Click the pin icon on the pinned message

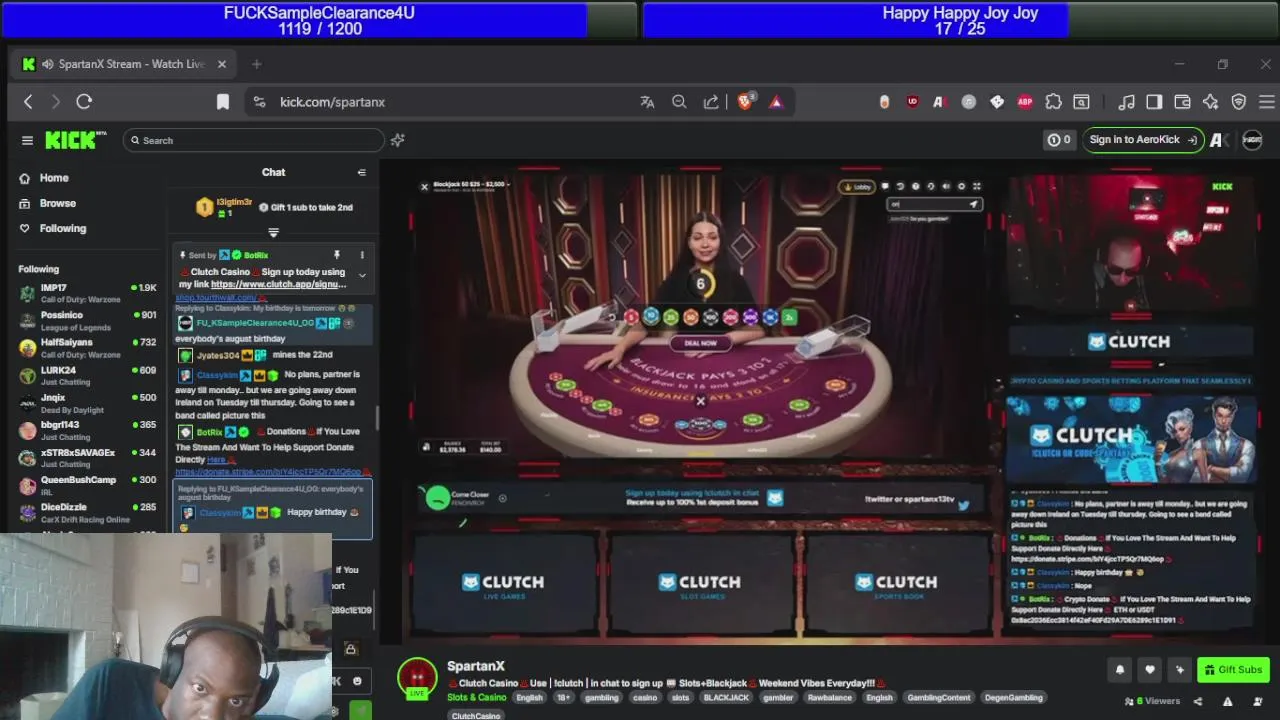pos(337,255)
